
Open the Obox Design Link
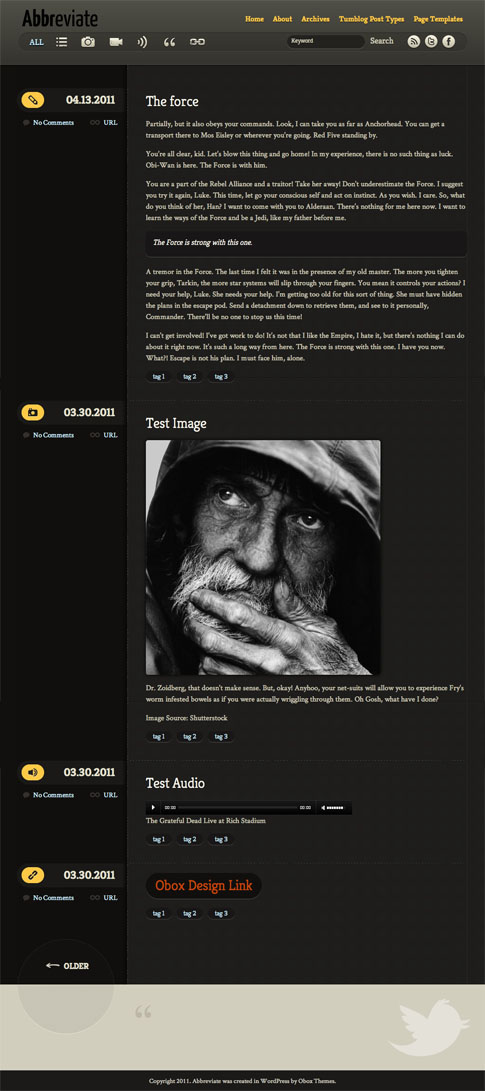tap(203, 886)
